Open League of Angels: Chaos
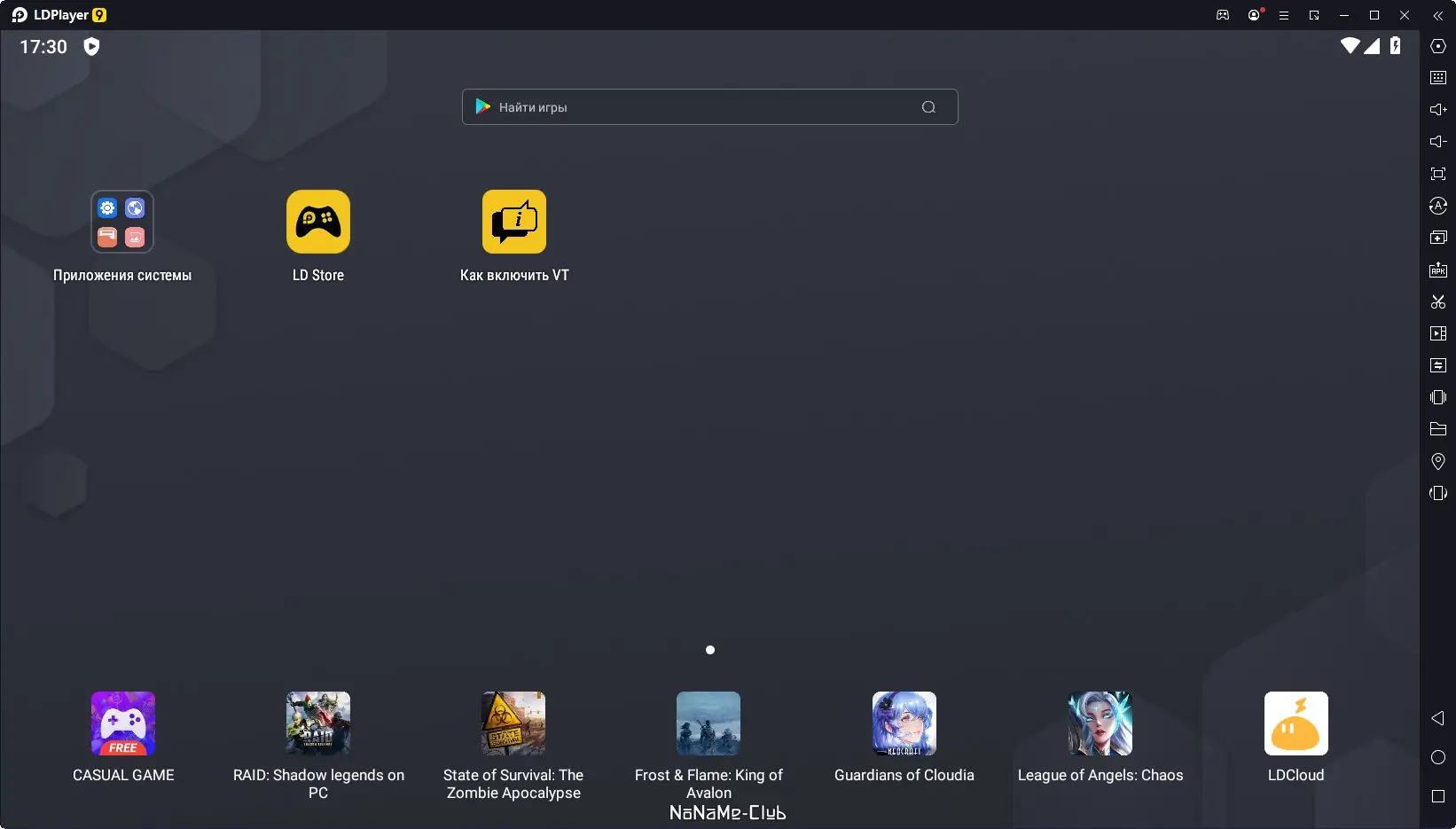This screenshot has height=829, width=1456. [1100, 723]
